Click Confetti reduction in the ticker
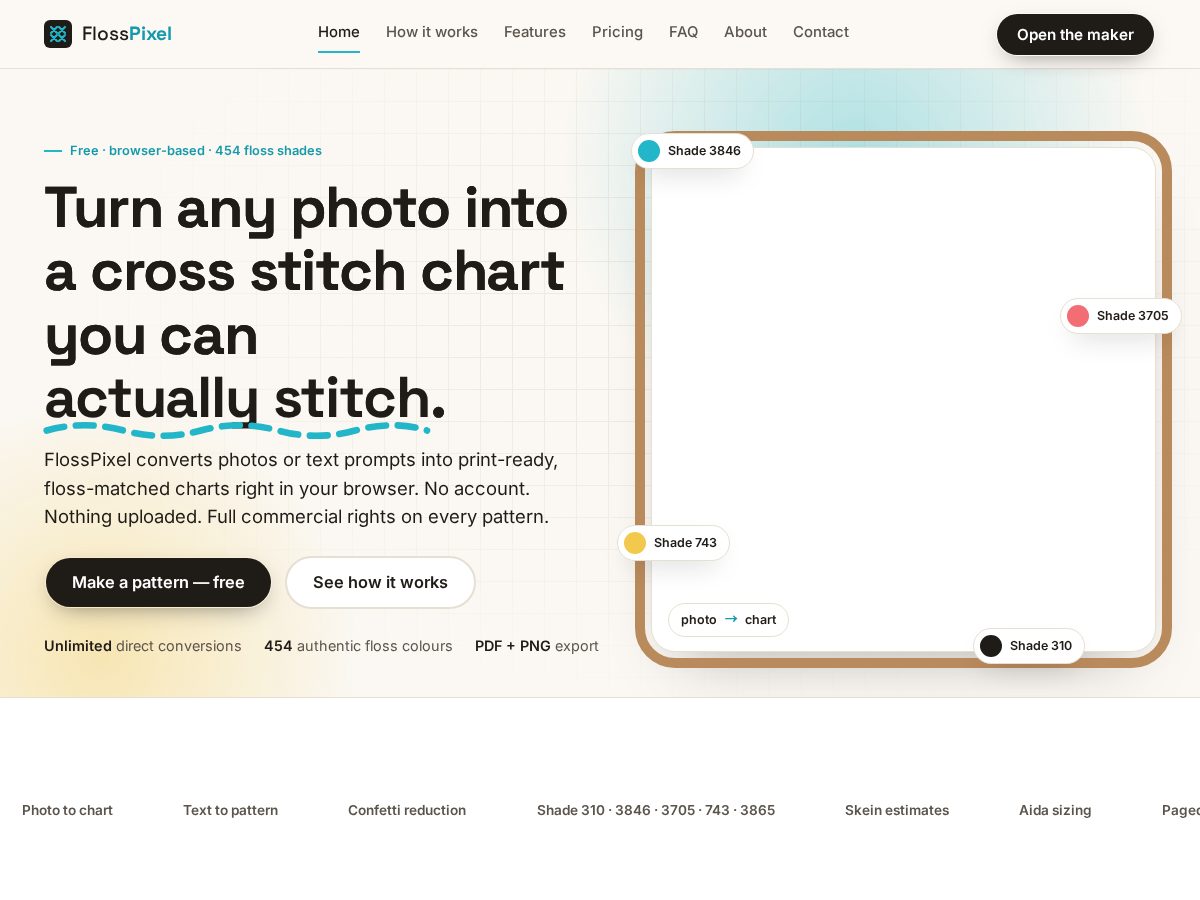The width and height of the screenshot is (1200, 900). pyautogui.click(x=407, y=810)
